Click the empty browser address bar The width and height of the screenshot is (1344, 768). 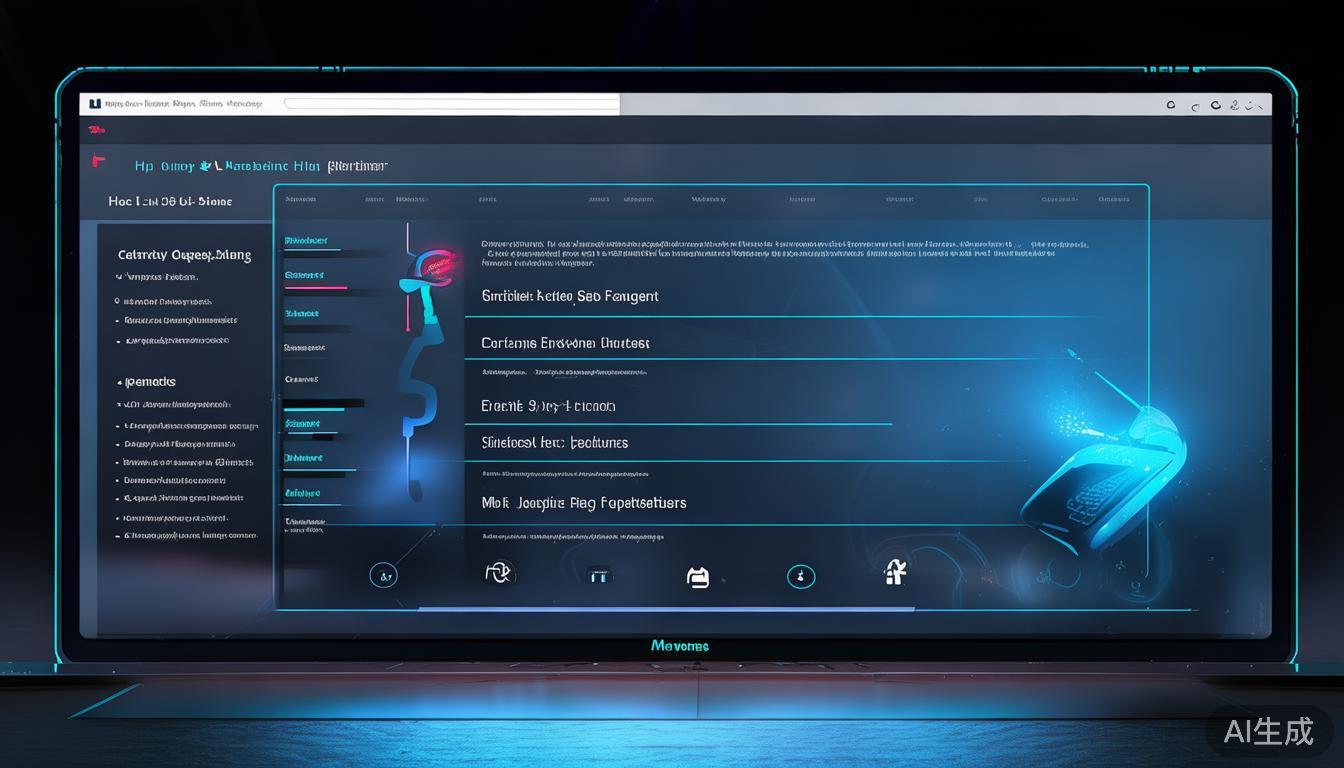(x=450, y=103)
